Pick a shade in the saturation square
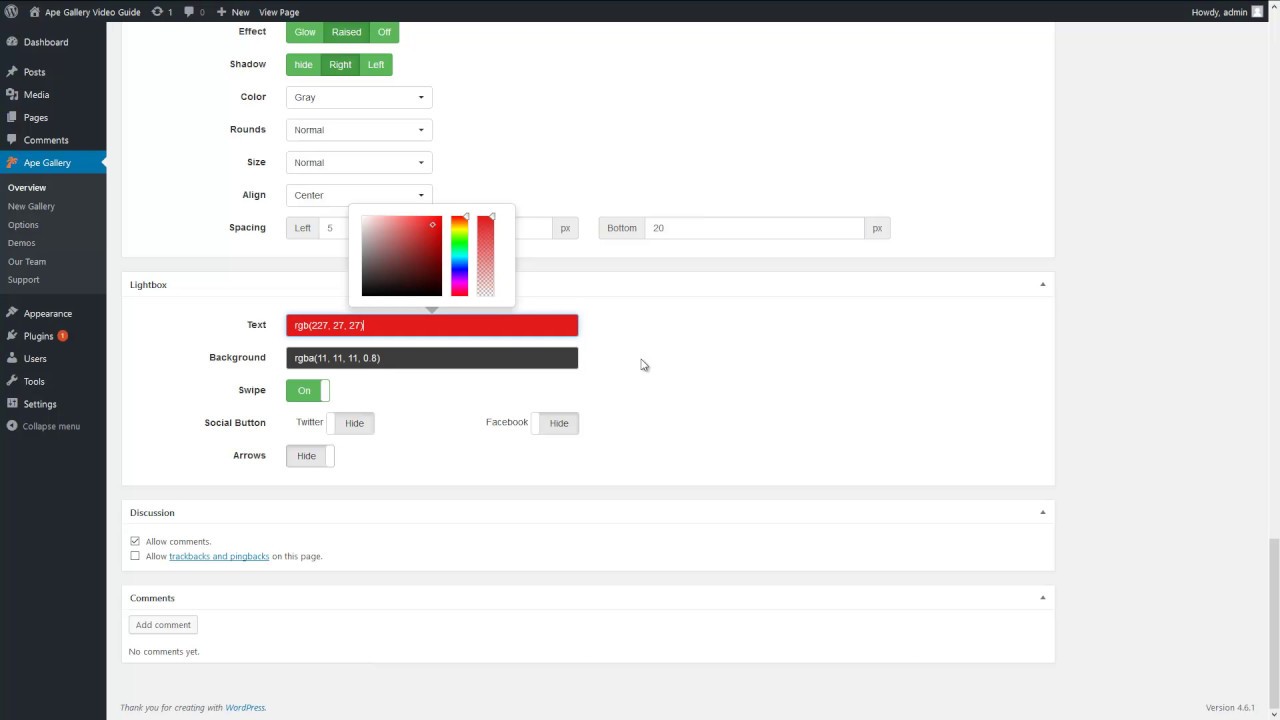The image size is (1280, 720). pyautogui.click(x=402, y=256)
